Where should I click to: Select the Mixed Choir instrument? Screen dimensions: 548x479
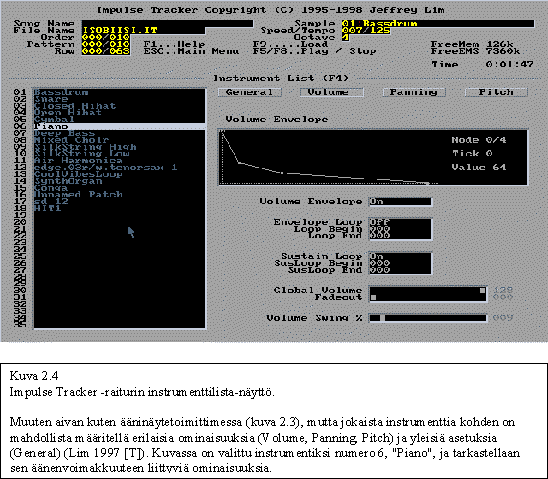click(119, 140)
